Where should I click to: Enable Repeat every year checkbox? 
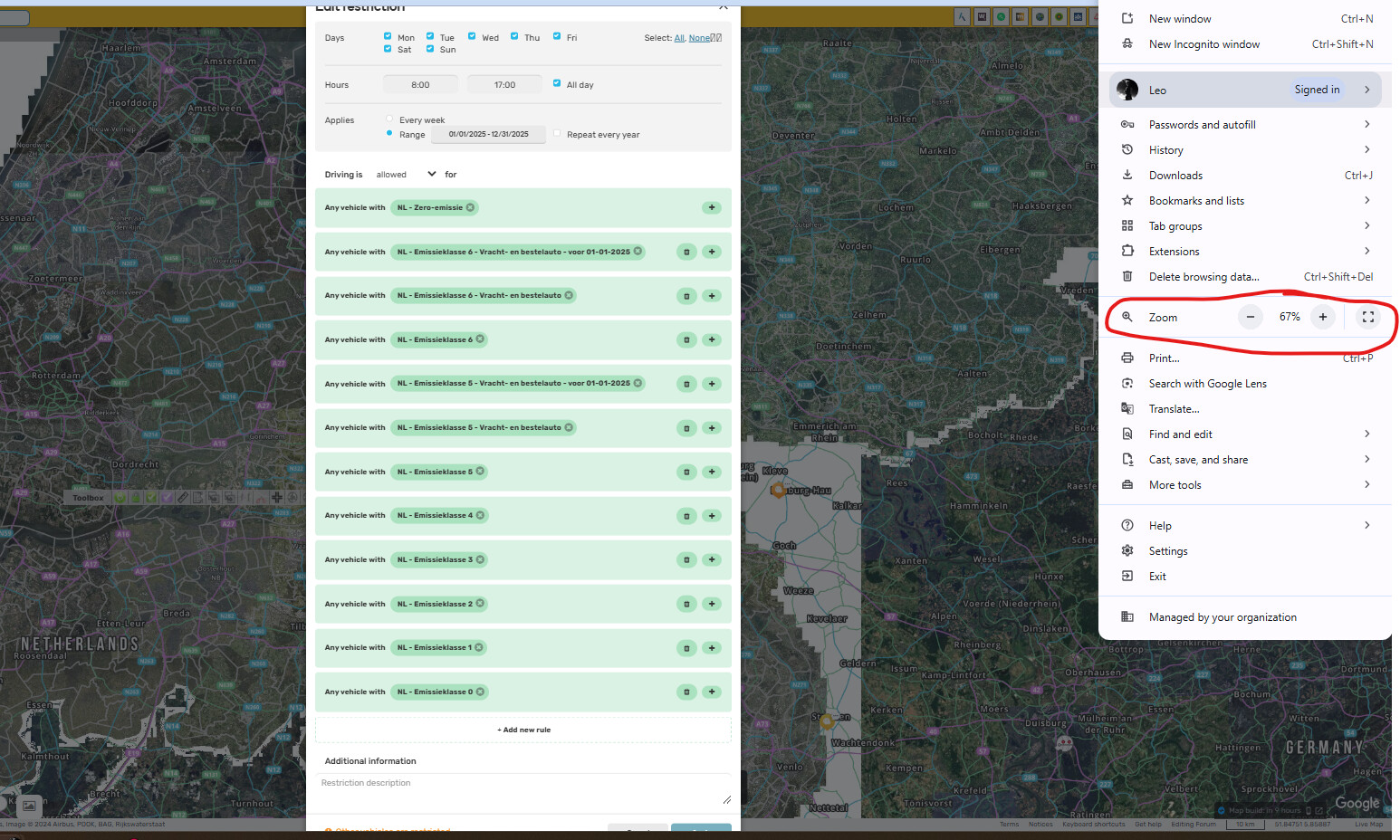557,134
